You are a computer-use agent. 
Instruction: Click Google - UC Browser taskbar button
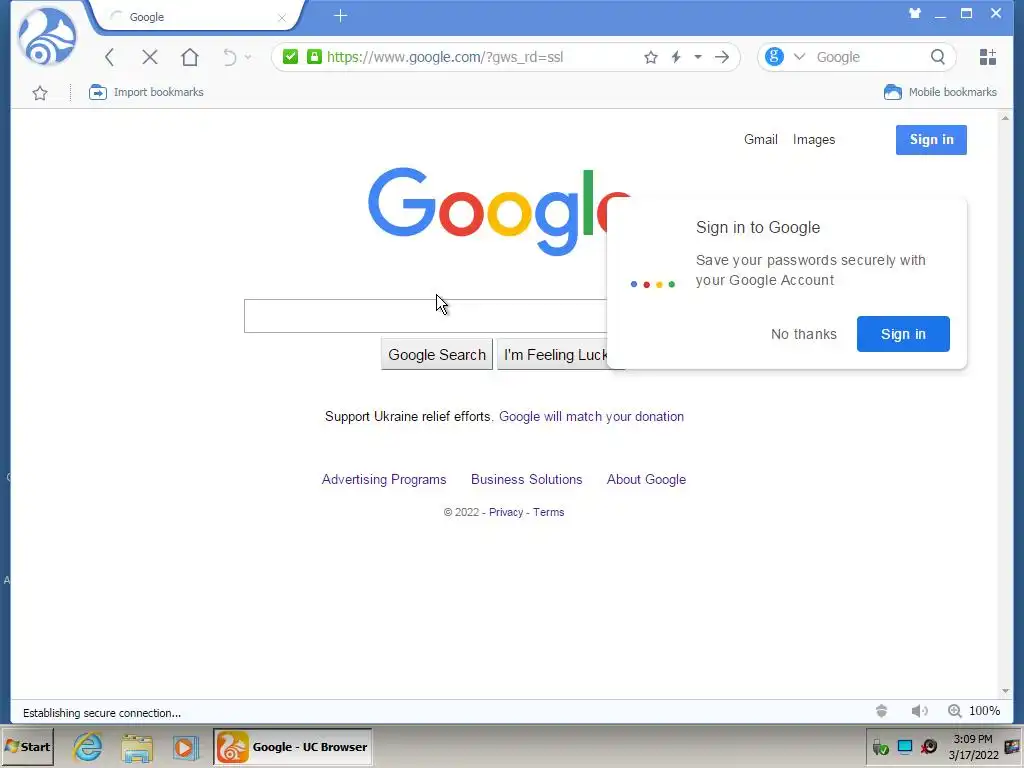pyautogui.click(x=293, y=747)
